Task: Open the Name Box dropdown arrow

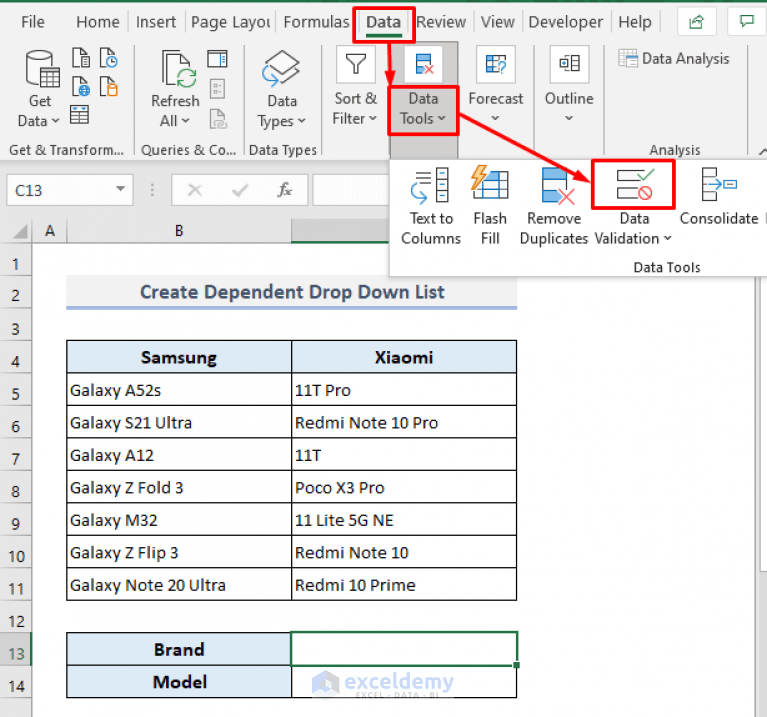Action: [120, 189]
